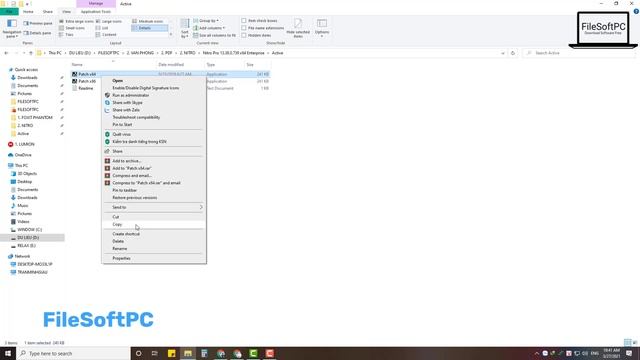Open Task View on the taskbar
640x360 pixels.
pyautogui.click(x=155, y=353)
